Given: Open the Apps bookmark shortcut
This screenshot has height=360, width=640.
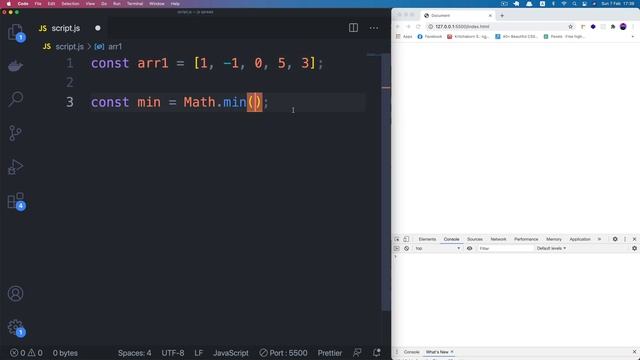Looking at the screenshot, I should (x=404, y=36).
